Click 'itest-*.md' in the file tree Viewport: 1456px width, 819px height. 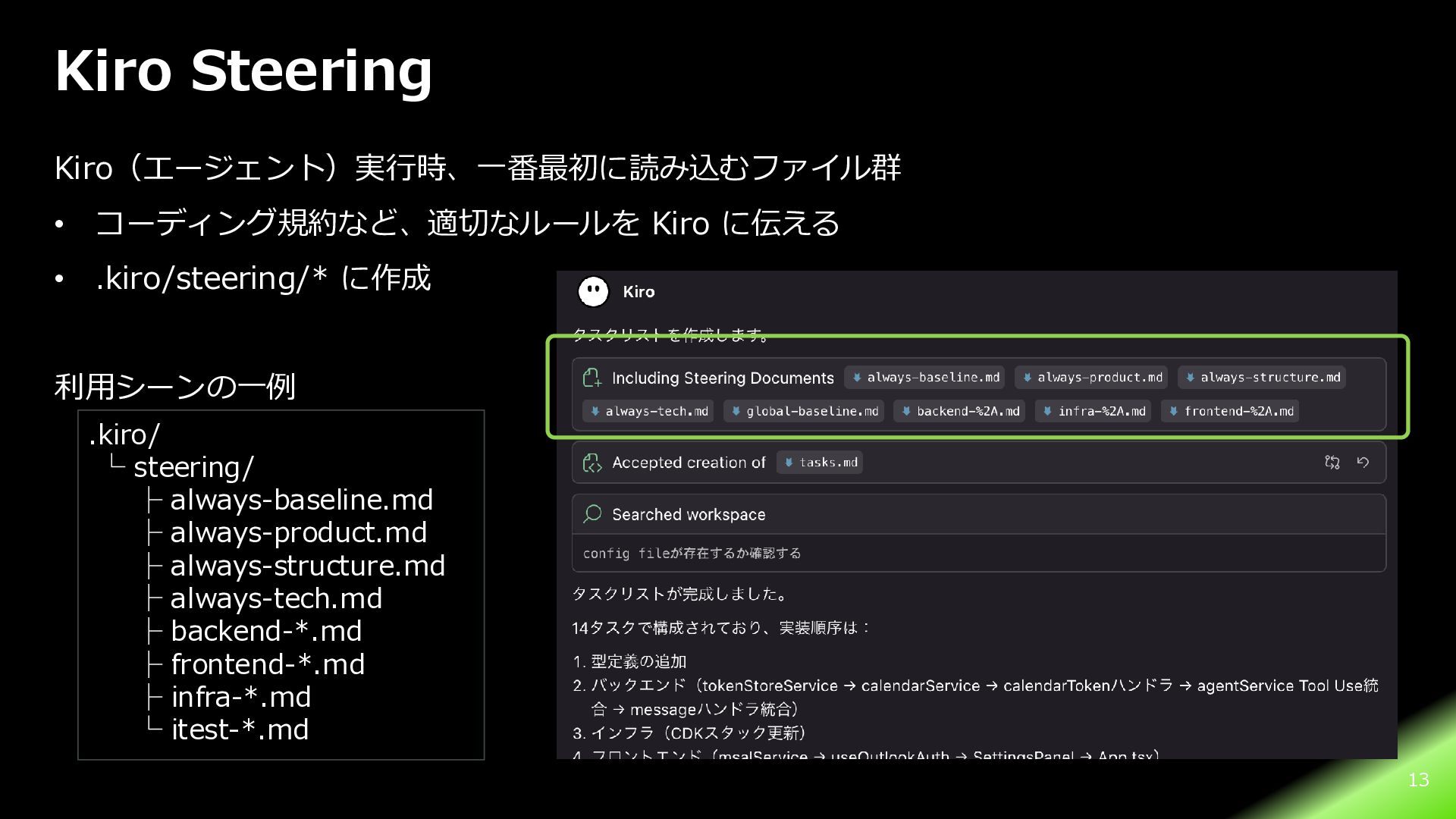point(240,730)
